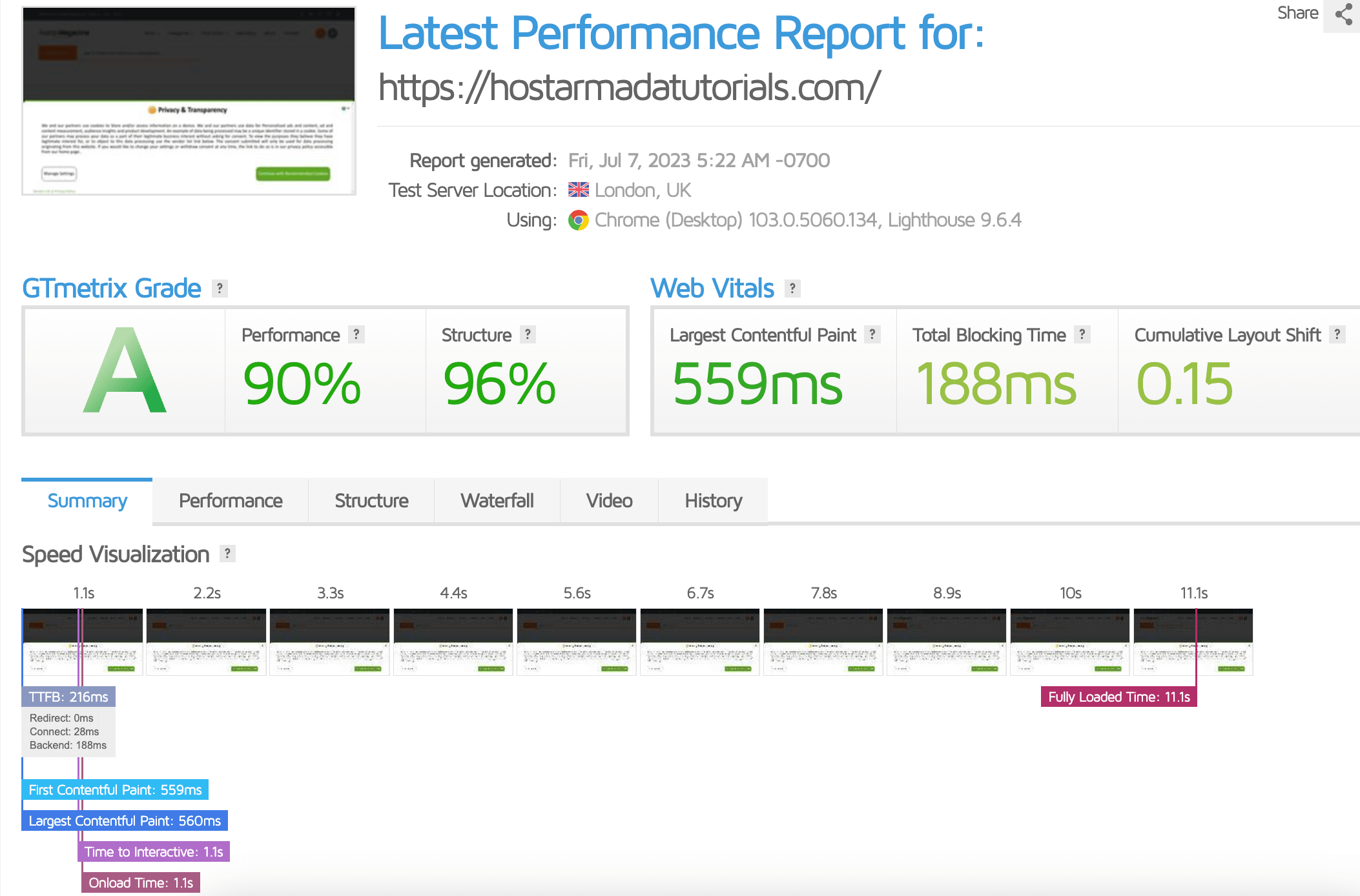1360x896 pixels.
Task: Click the 5.6s filmstrip frame
Action: (x=576, y=642)
